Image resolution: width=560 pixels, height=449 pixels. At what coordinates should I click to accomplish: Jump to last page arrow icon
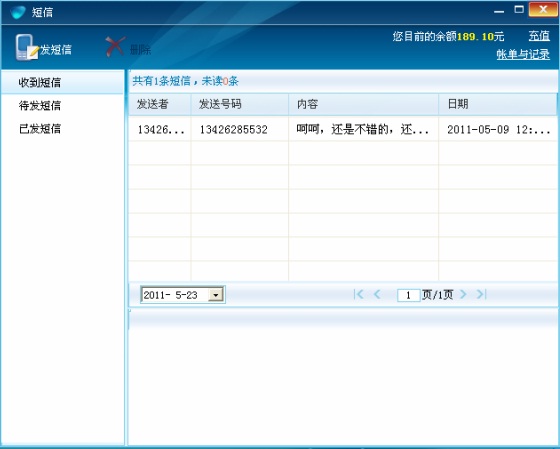pyautogui.click(x=481, y=294)
